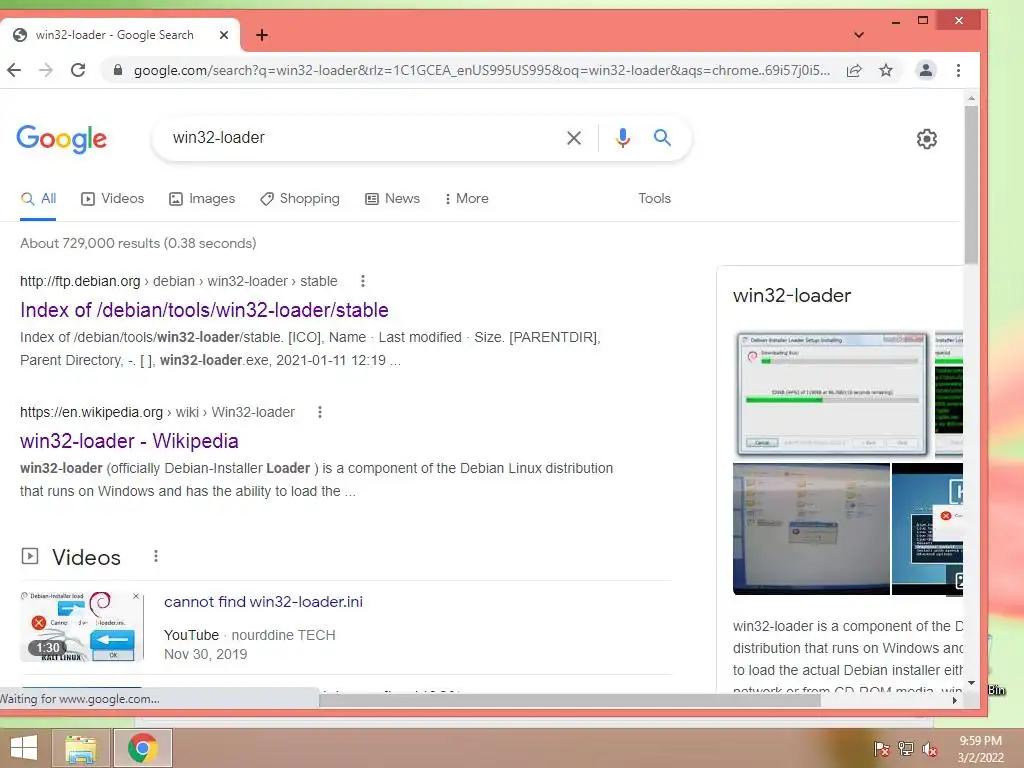Open the network icon in system tray
Viewport: 1024px width, 768px height.
coord(905,749)
